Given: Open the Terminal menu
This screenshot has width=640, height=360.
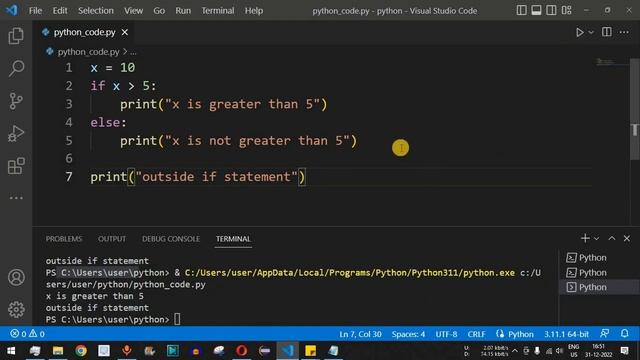Looking at the screenshot, I should pos(218,11).
